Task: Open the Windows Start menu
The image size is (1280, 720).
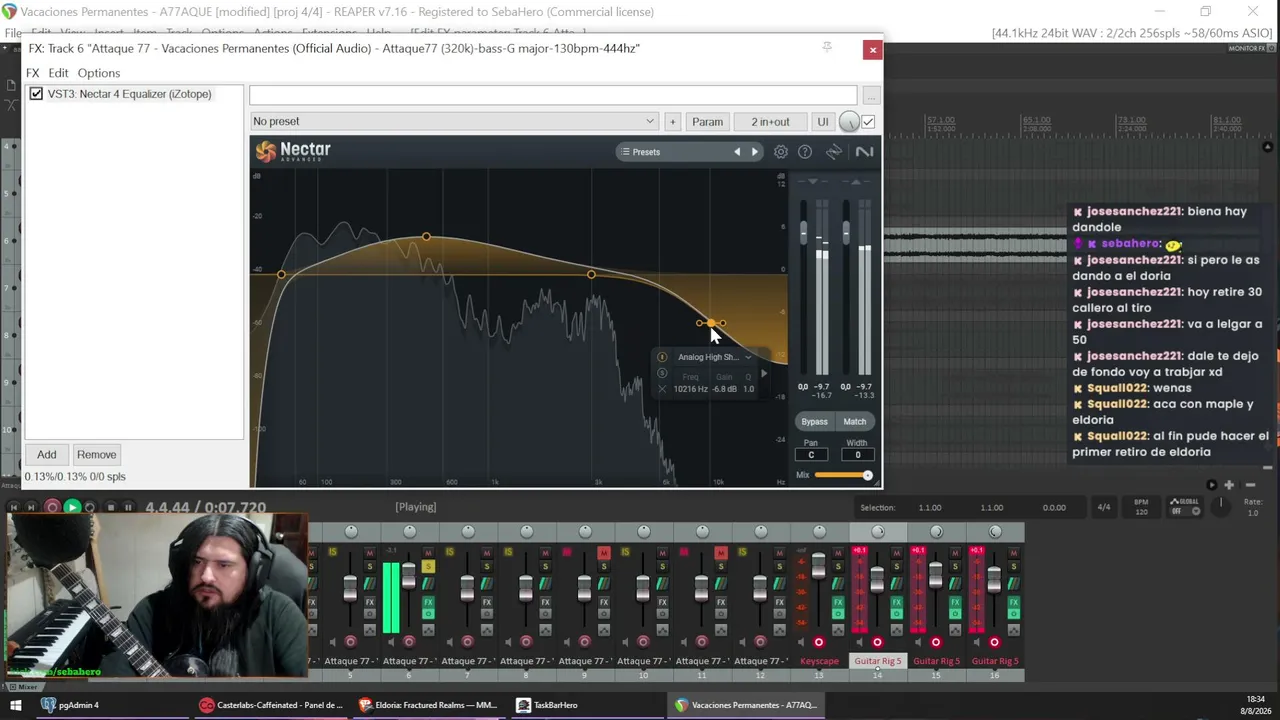Action: point(15,705)
